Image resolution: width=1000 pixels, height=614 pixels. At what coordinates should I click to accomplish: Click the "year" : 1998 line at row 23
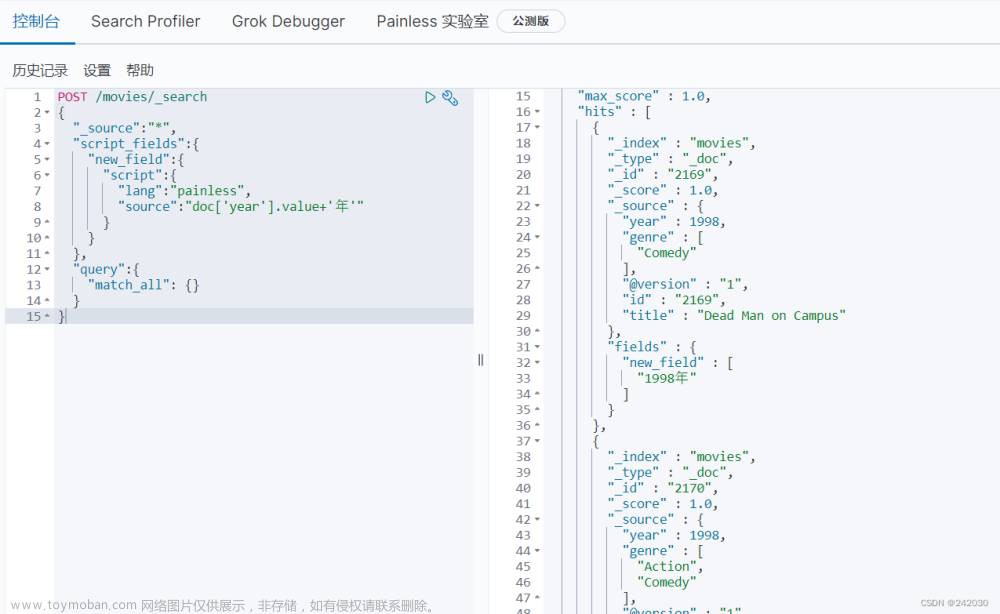[x=673, y=222]
